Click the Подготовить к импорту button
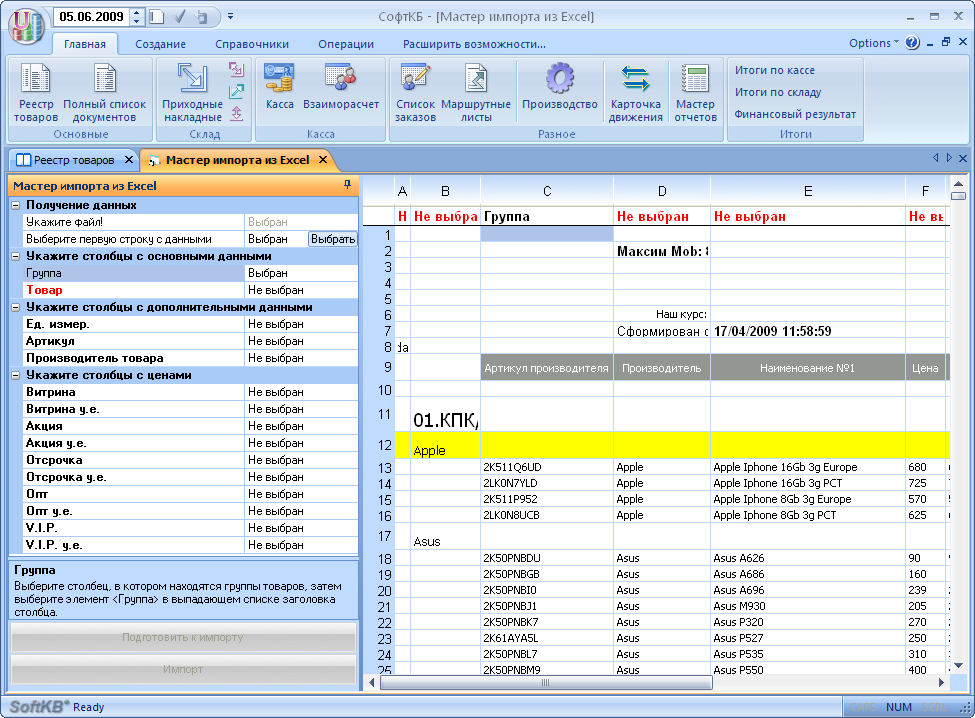The image size is (975, 718). 183,637
